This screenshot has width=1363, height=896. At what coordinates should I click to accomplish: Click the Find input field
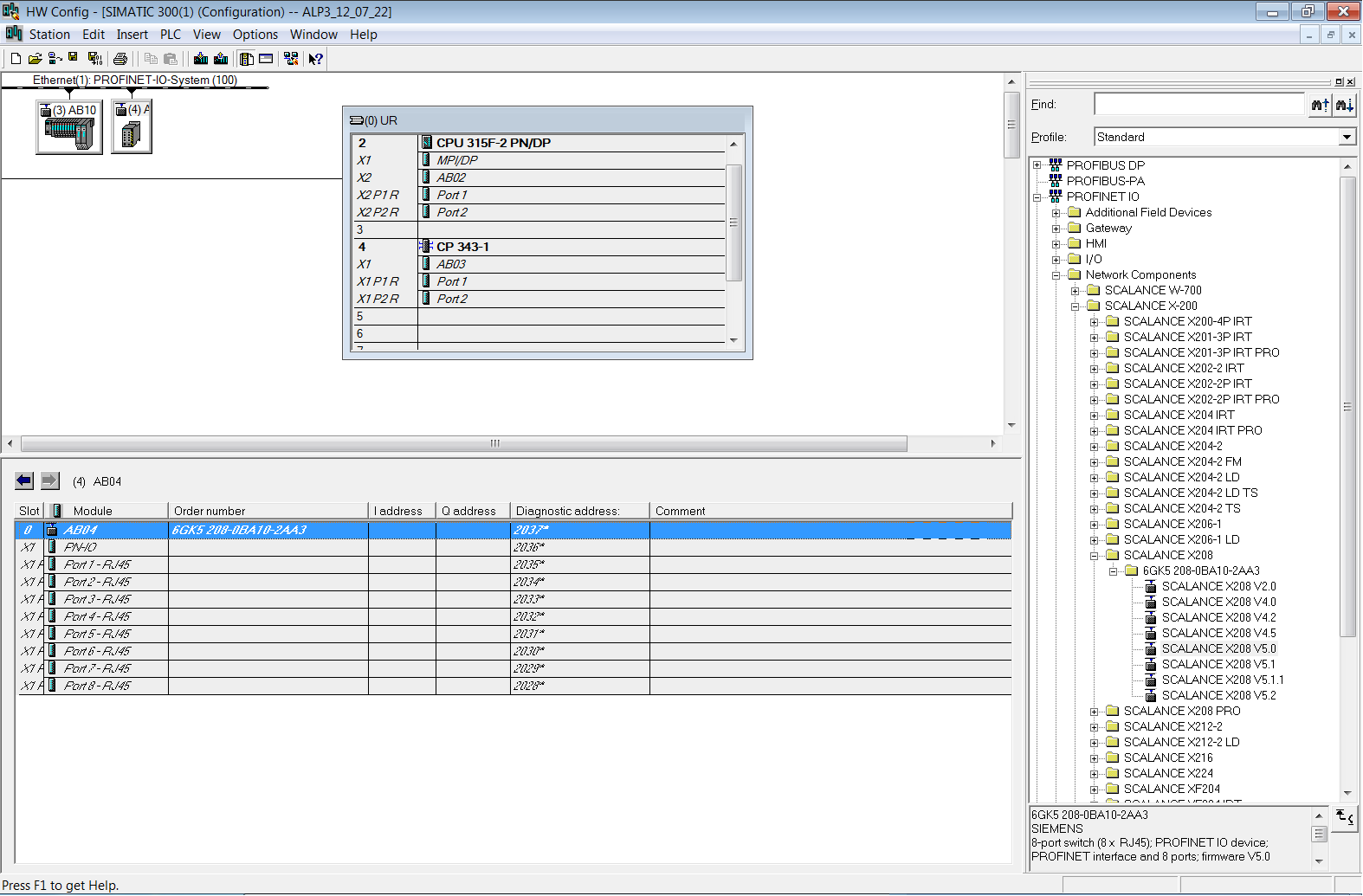coord(1199,105)
